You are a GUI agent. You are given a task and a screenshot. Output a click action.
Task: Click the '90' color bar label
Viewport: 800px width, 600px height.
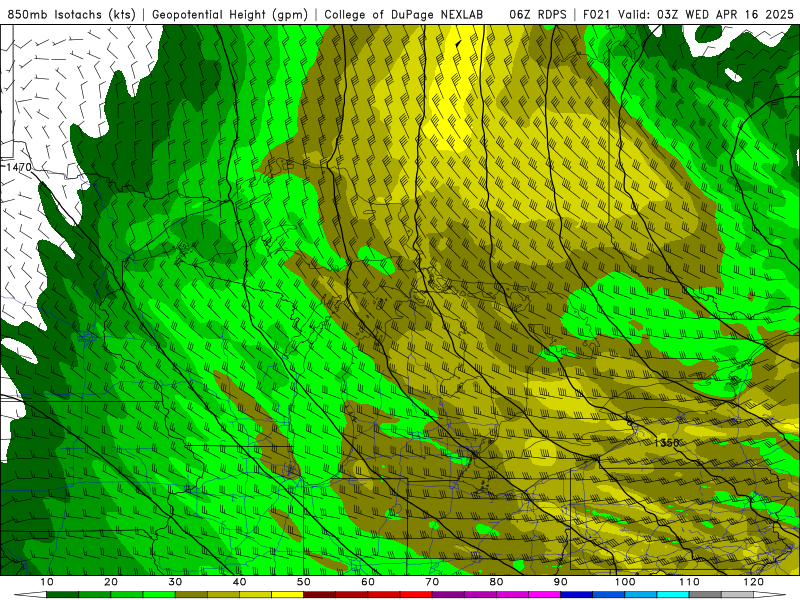click(x=561, y=582)
